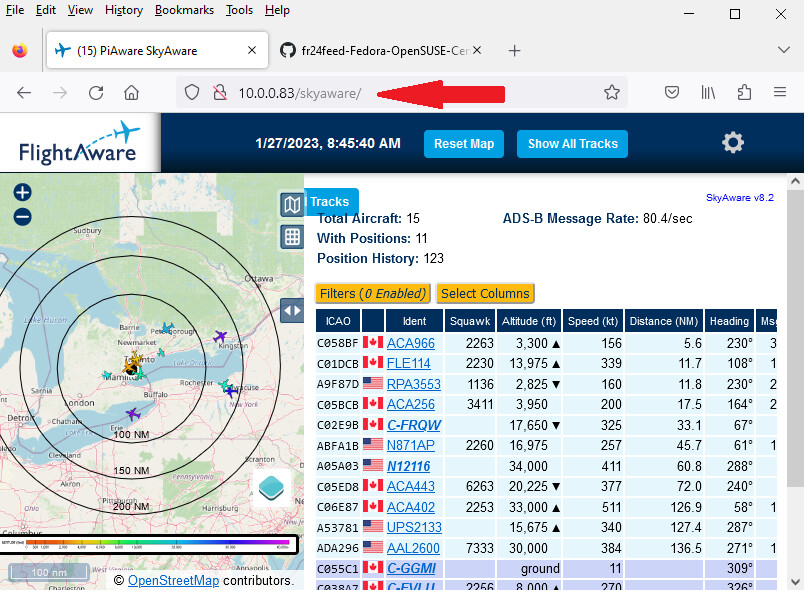Open a new tab with the plus button
Image resolution: width=808 pixels, height=594 pixels.
click(514, 50)
